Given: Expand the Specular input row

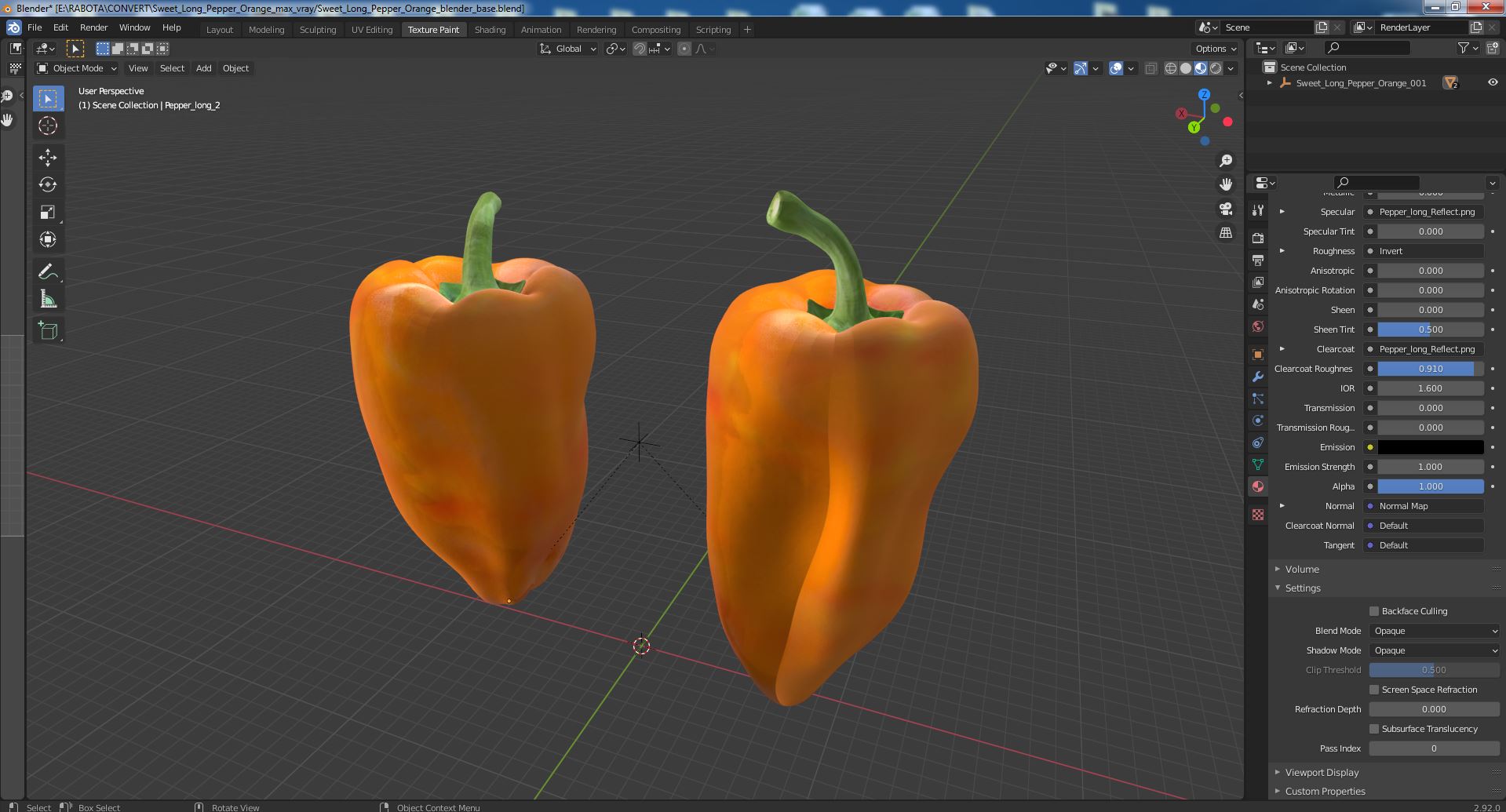Looking at the screenshot, I should coord(1282,212).
